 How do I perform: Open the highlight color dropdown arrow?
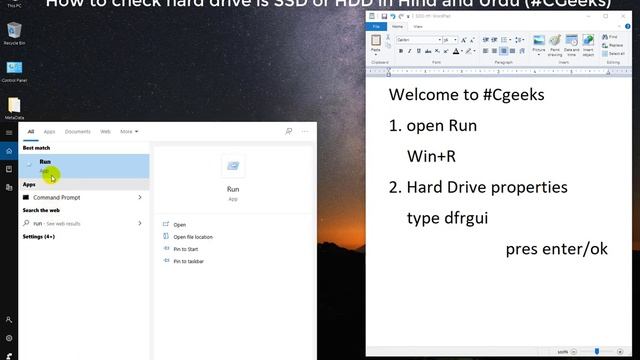474,51
